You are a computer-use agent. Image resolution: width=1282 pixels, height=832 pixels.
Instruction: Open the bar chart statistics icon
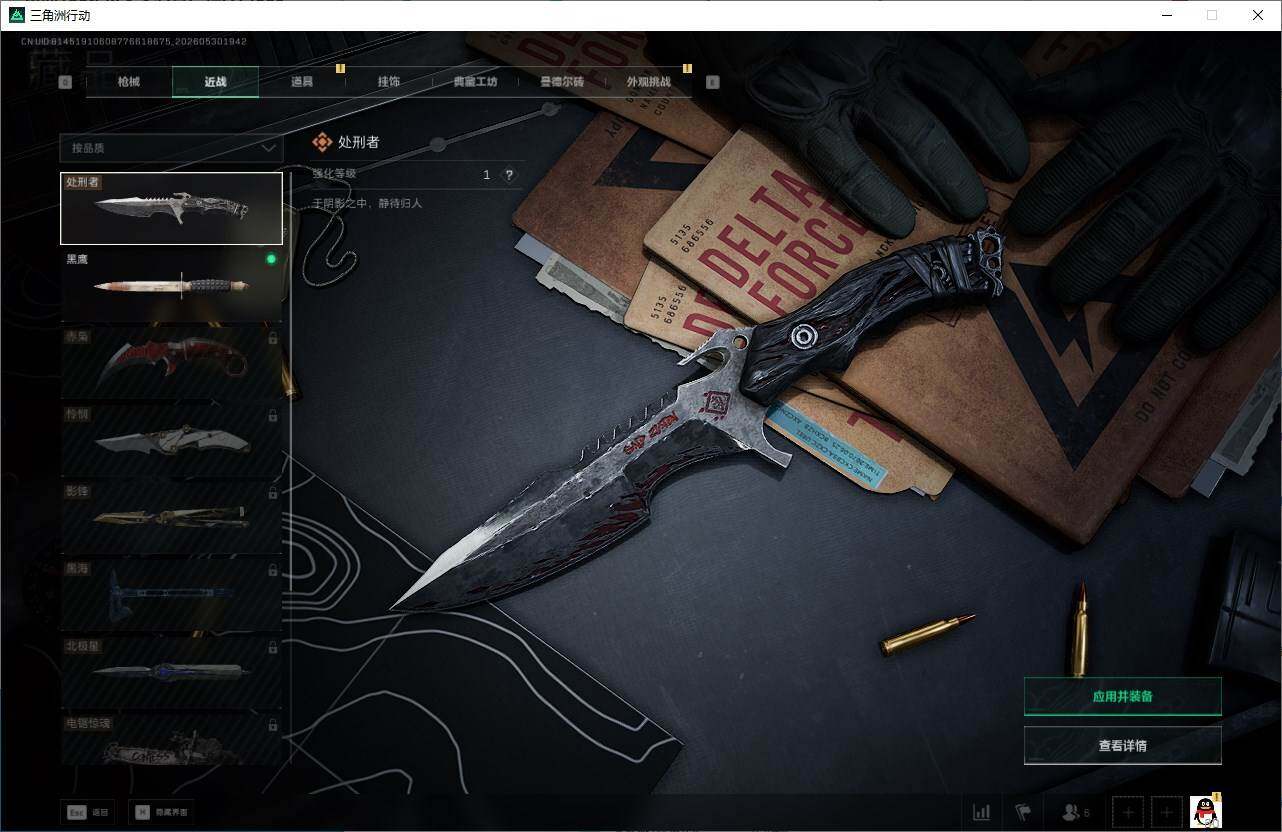click(x=982, y=812)
